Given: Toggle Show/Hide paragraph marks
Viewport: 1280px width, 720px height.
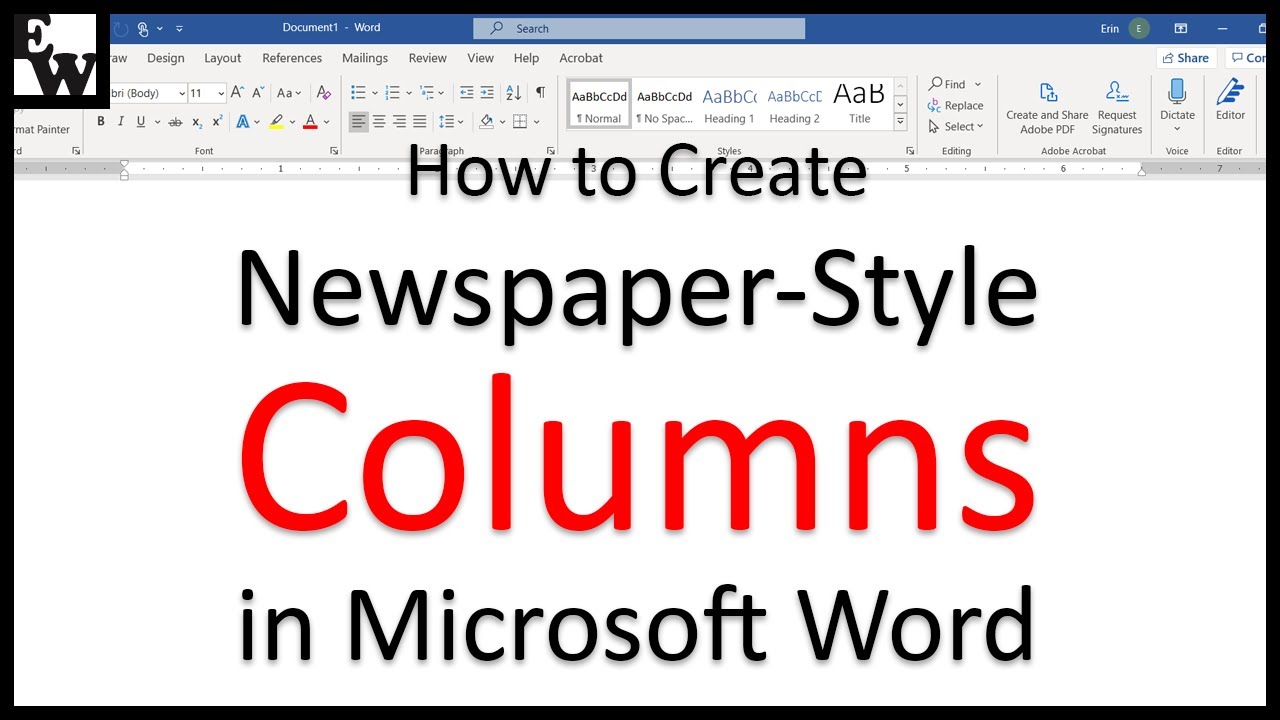Looking at the screenshot, I should tap(540, 92).
